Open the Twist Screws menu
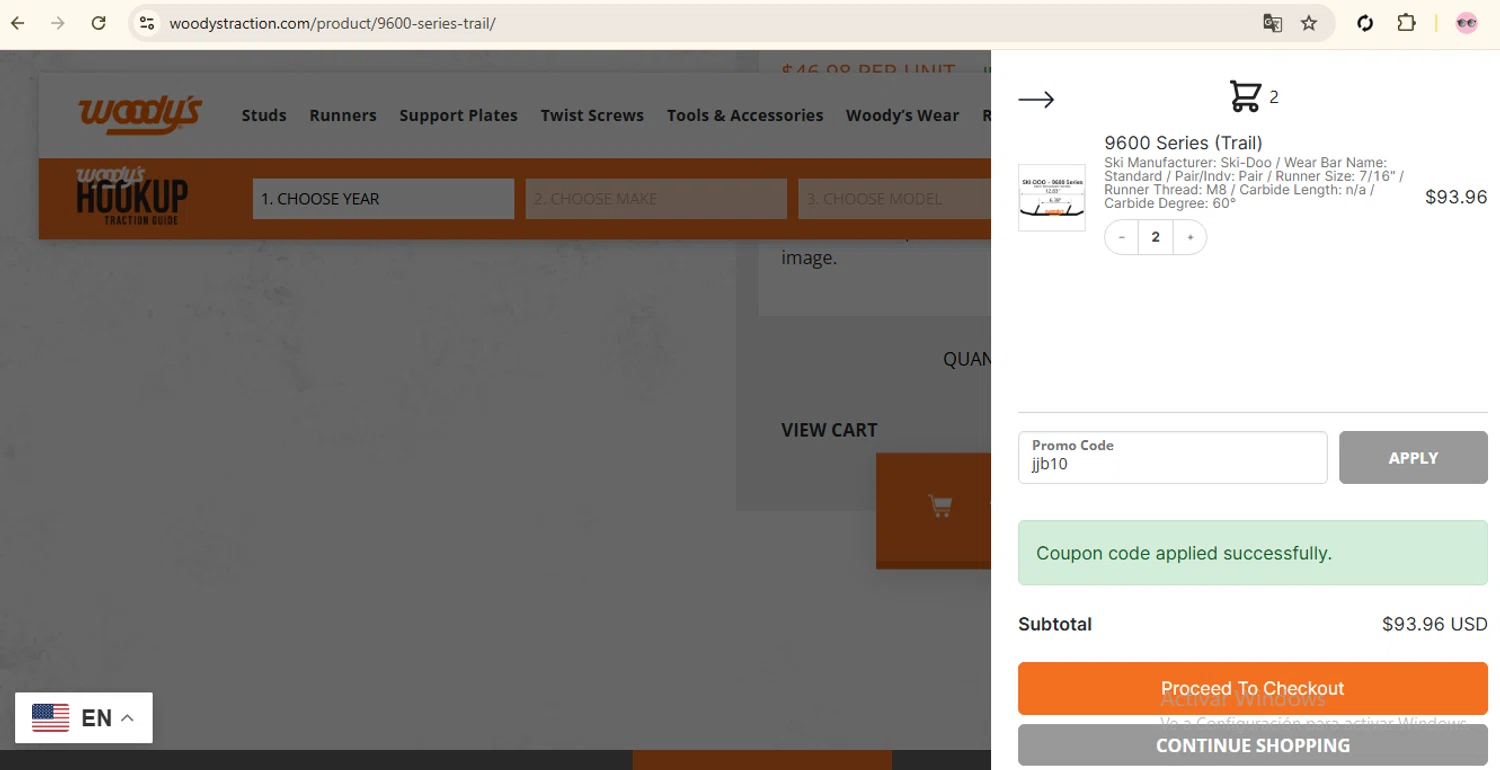The image size is (1500, 770). pyautogui.click(x=592, y=115)
